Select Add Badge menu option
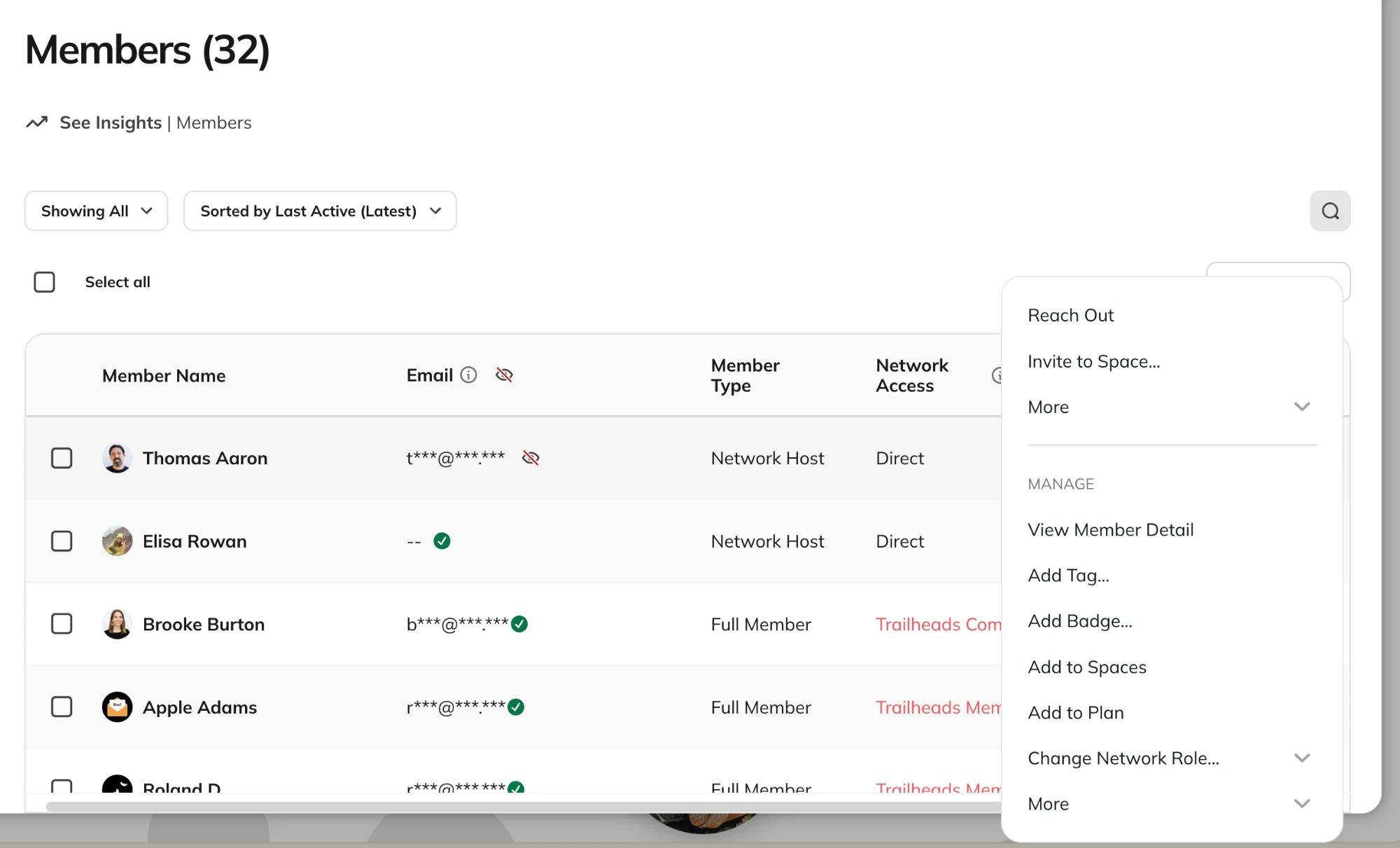The width and height of the screenshot is (1400, 848). pyautogui.click(x=1080, y=621)
